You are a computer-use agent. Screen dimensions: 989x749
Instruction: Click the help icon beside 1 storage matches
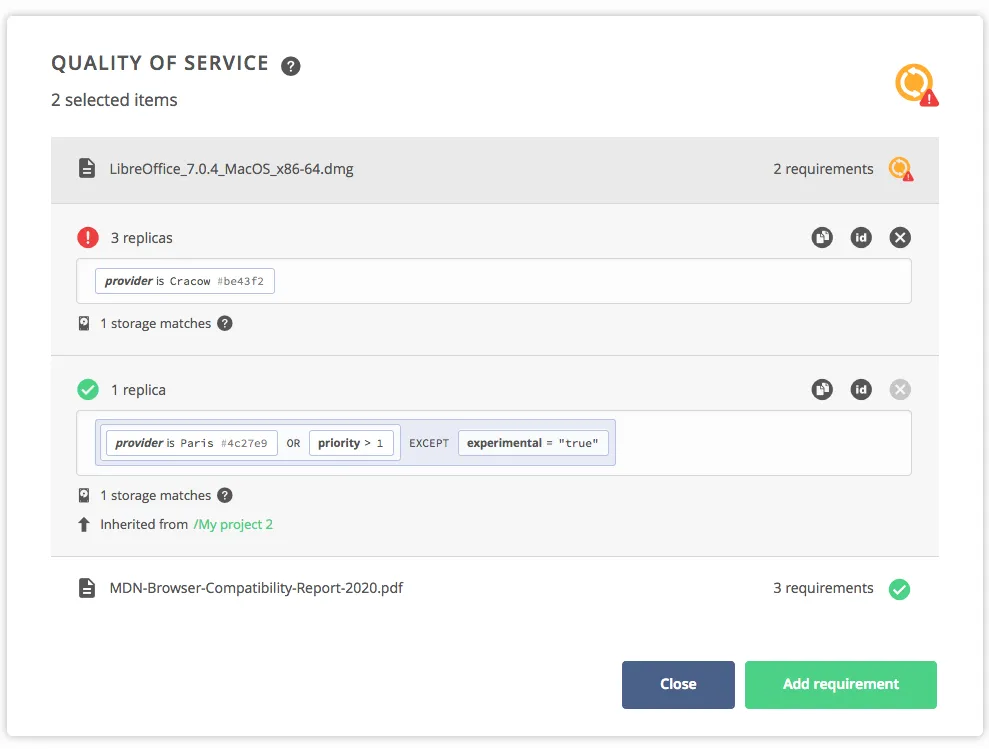pos(225,323)
